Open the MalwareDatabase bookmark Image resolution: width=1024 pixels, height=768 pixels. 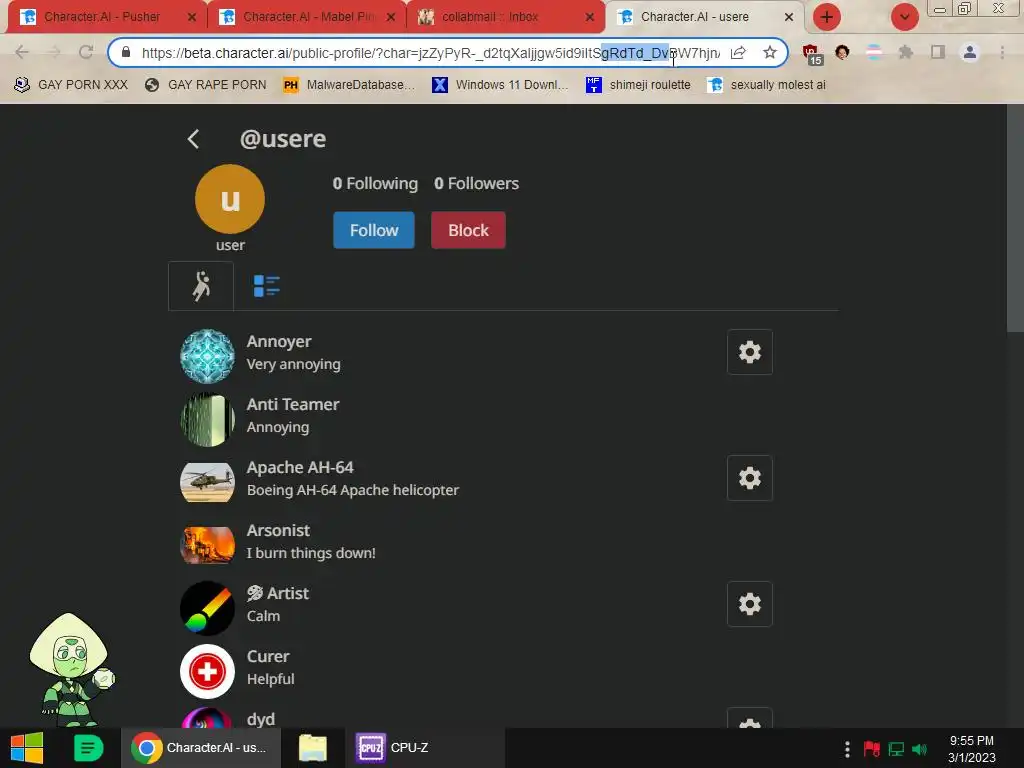[x=349, y=85]
